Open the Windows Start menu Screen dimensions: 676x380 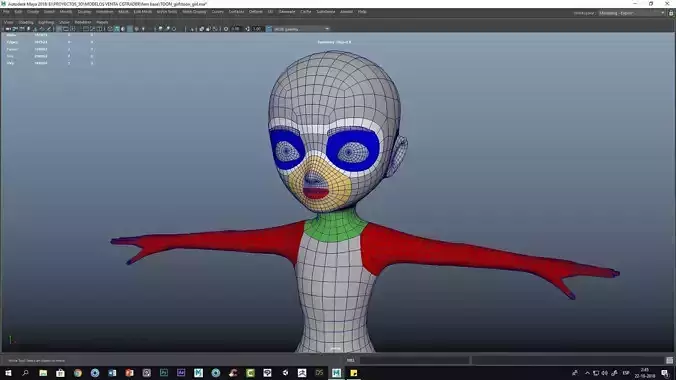[x=8, y=373]
